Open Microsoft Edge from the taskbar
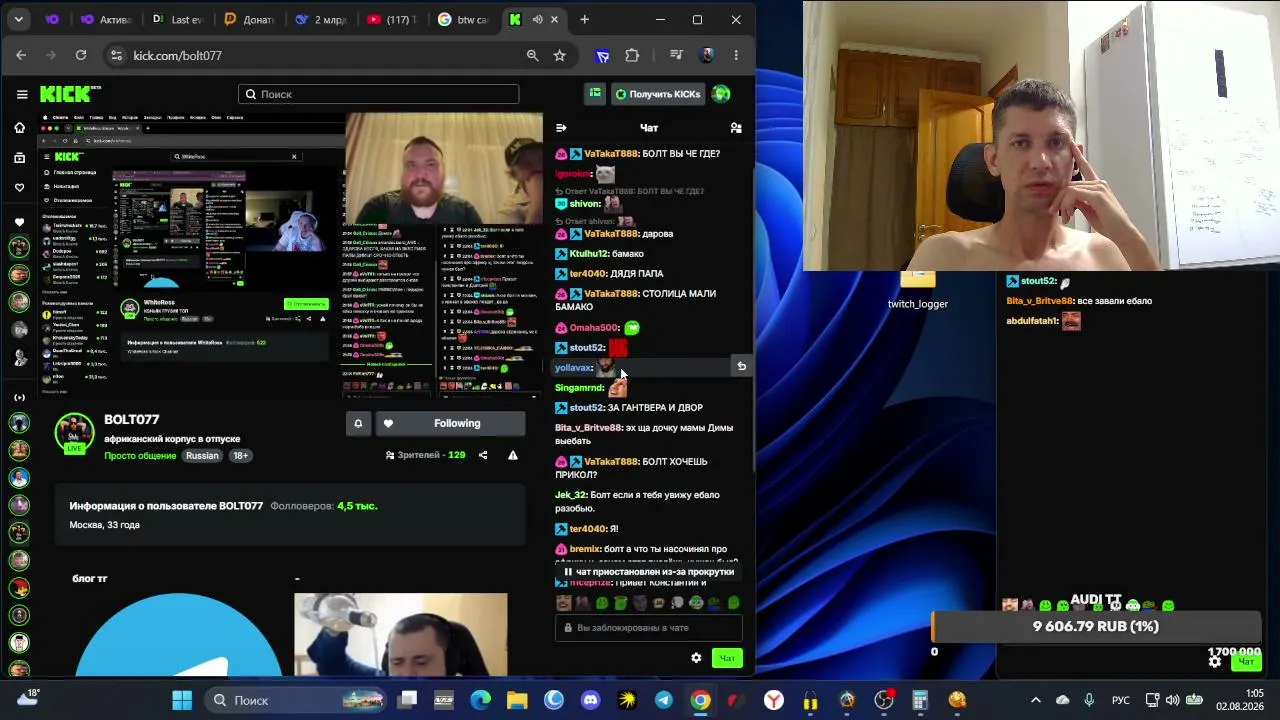The width and height of the screenshot is (1280, 720). click(x=481, y=700)
